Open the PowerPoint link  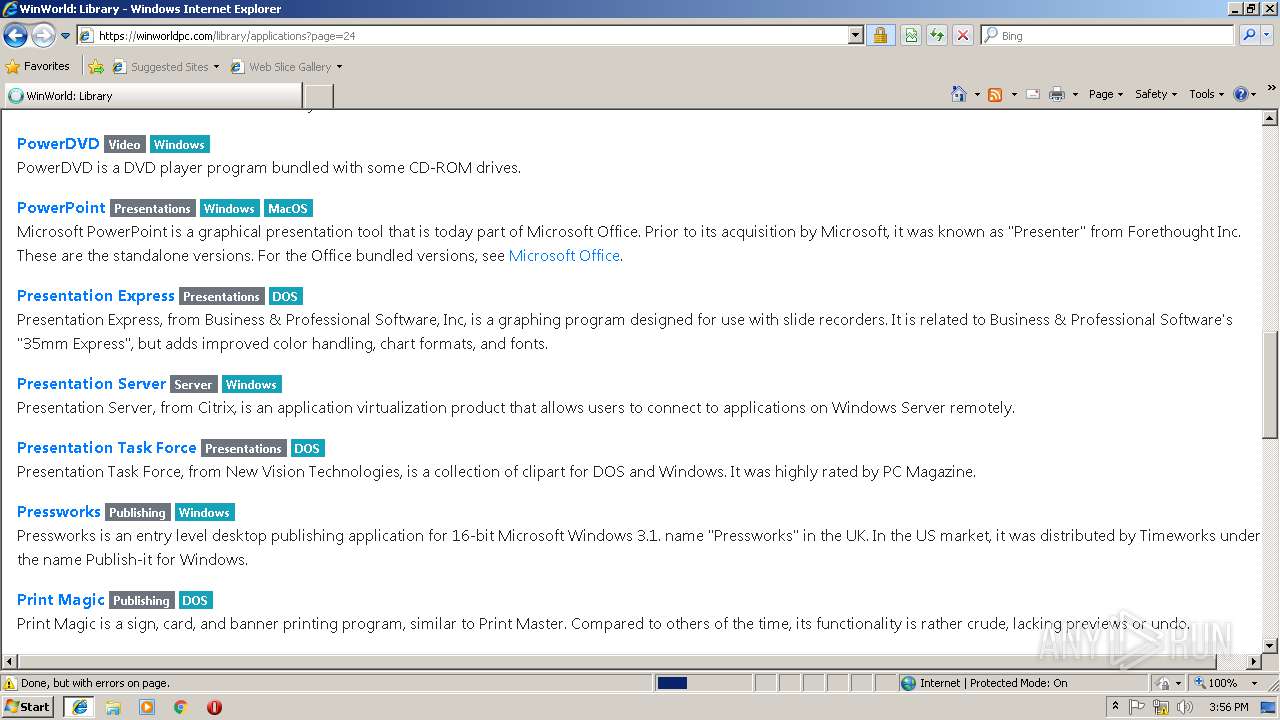(61, 208)
